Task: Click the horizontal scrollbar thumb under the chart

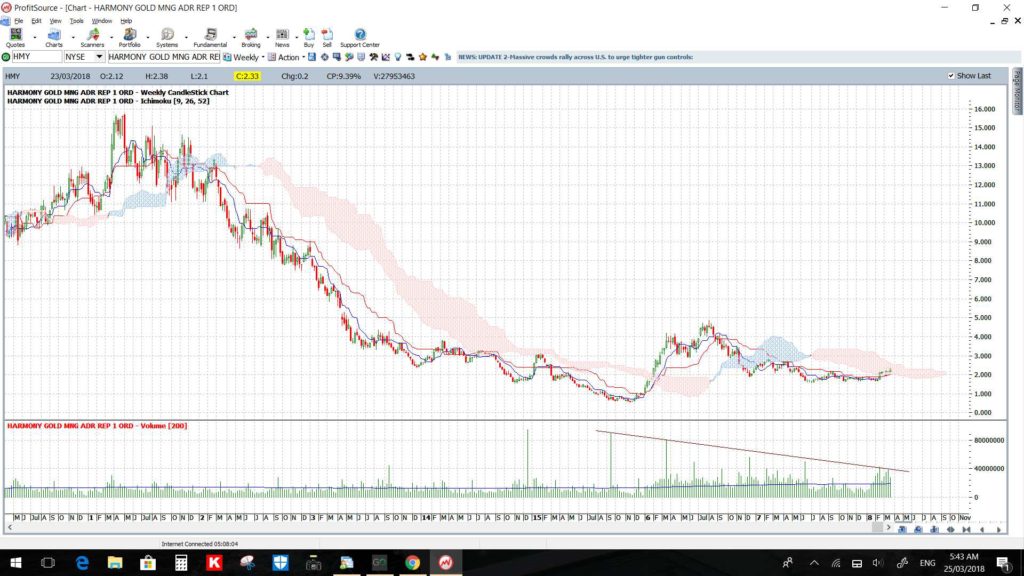Action: (x=878, y=528)
